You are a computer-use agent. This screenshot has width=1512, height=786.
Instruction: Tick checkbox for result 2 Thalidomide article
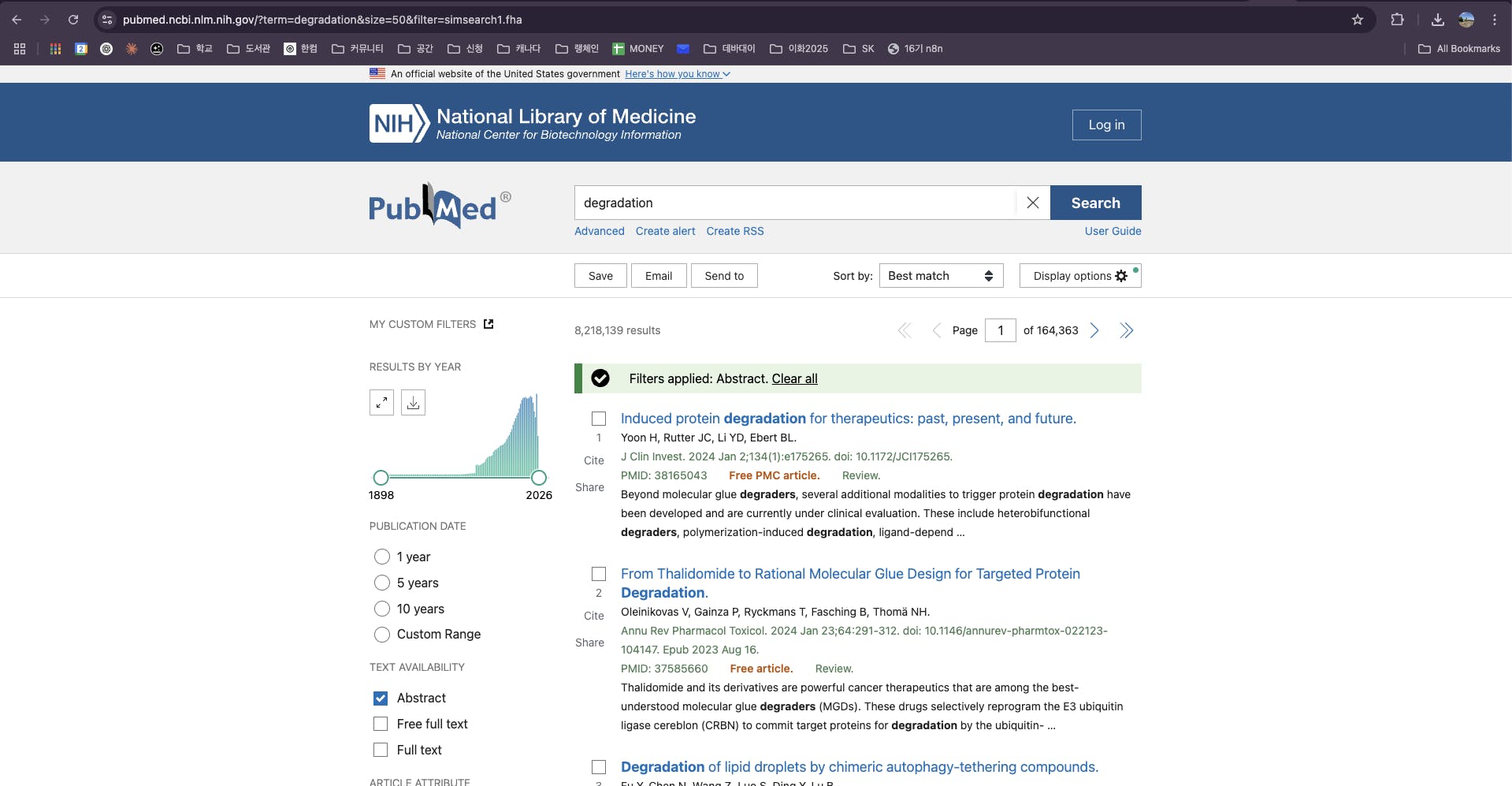pos(599,574)
